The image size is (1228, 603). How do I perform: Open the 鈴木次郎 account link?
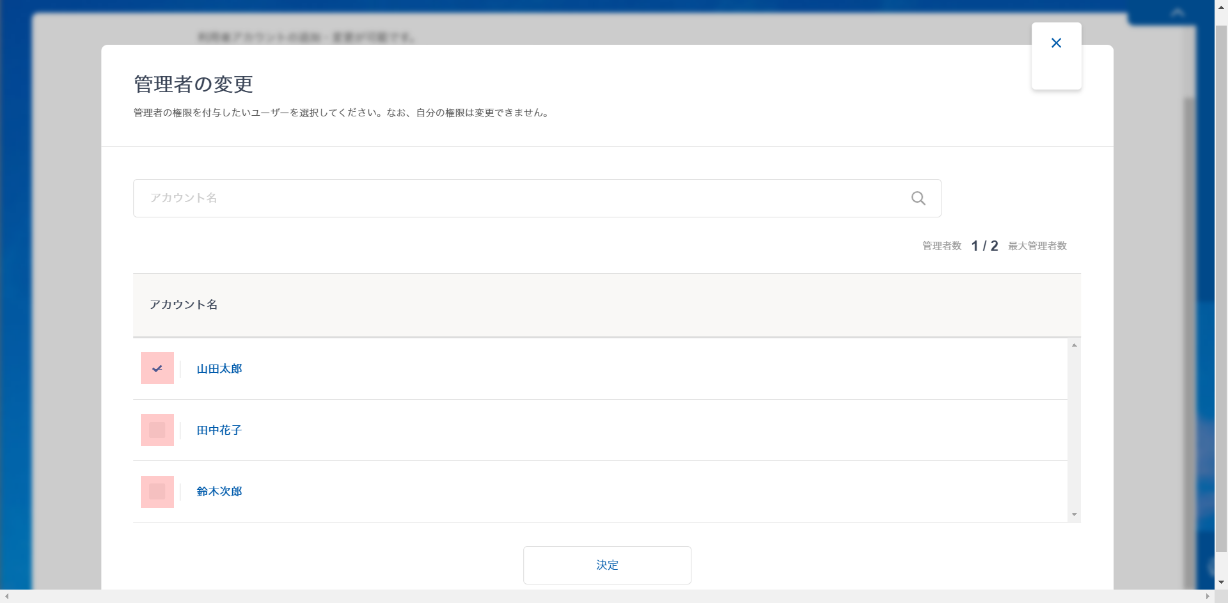coord(219,492)
